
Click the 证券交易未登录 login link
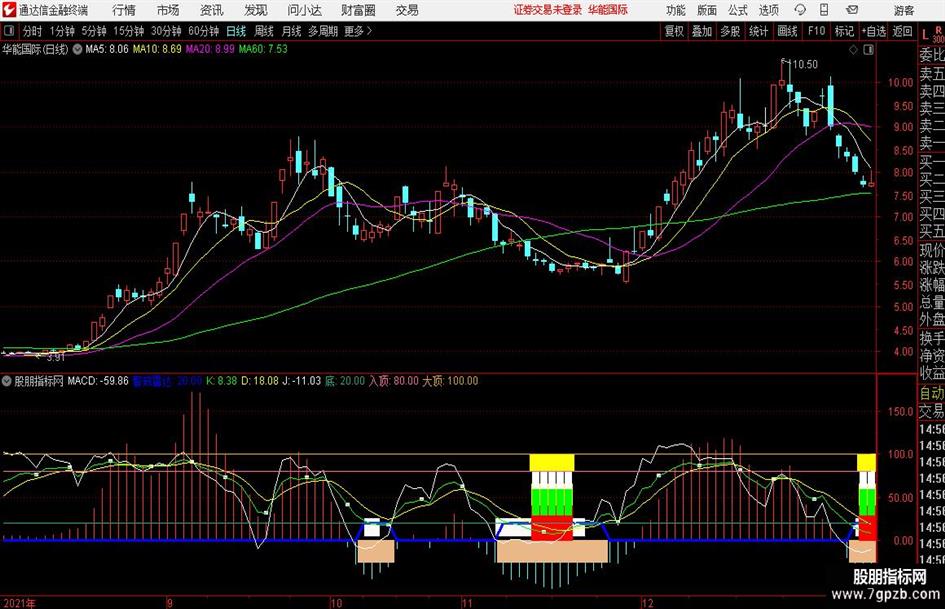[548, 10]
